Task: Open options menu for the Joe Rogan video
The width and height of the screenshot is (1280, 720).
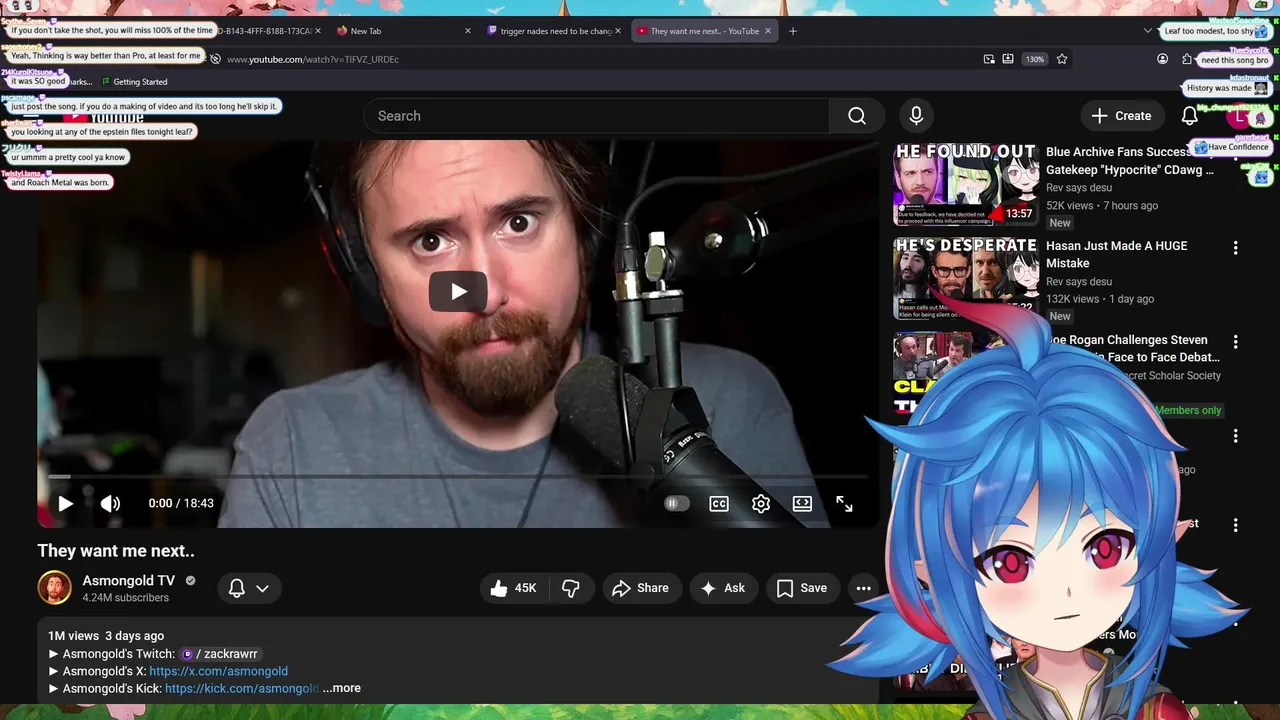Action: tap(1235, 342)
